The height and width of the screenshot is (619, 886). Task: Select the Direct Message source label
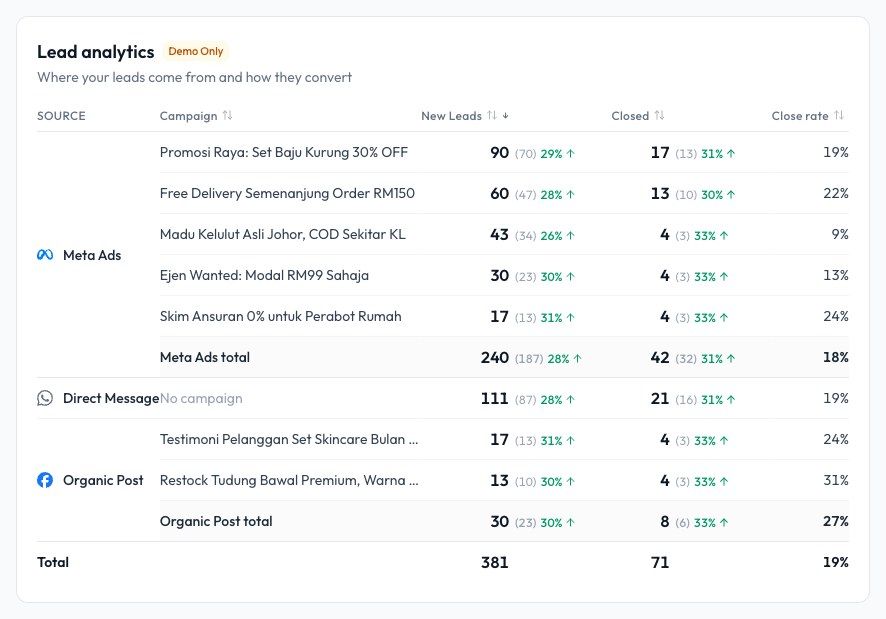pyautogui.click(x=111, y=399)
